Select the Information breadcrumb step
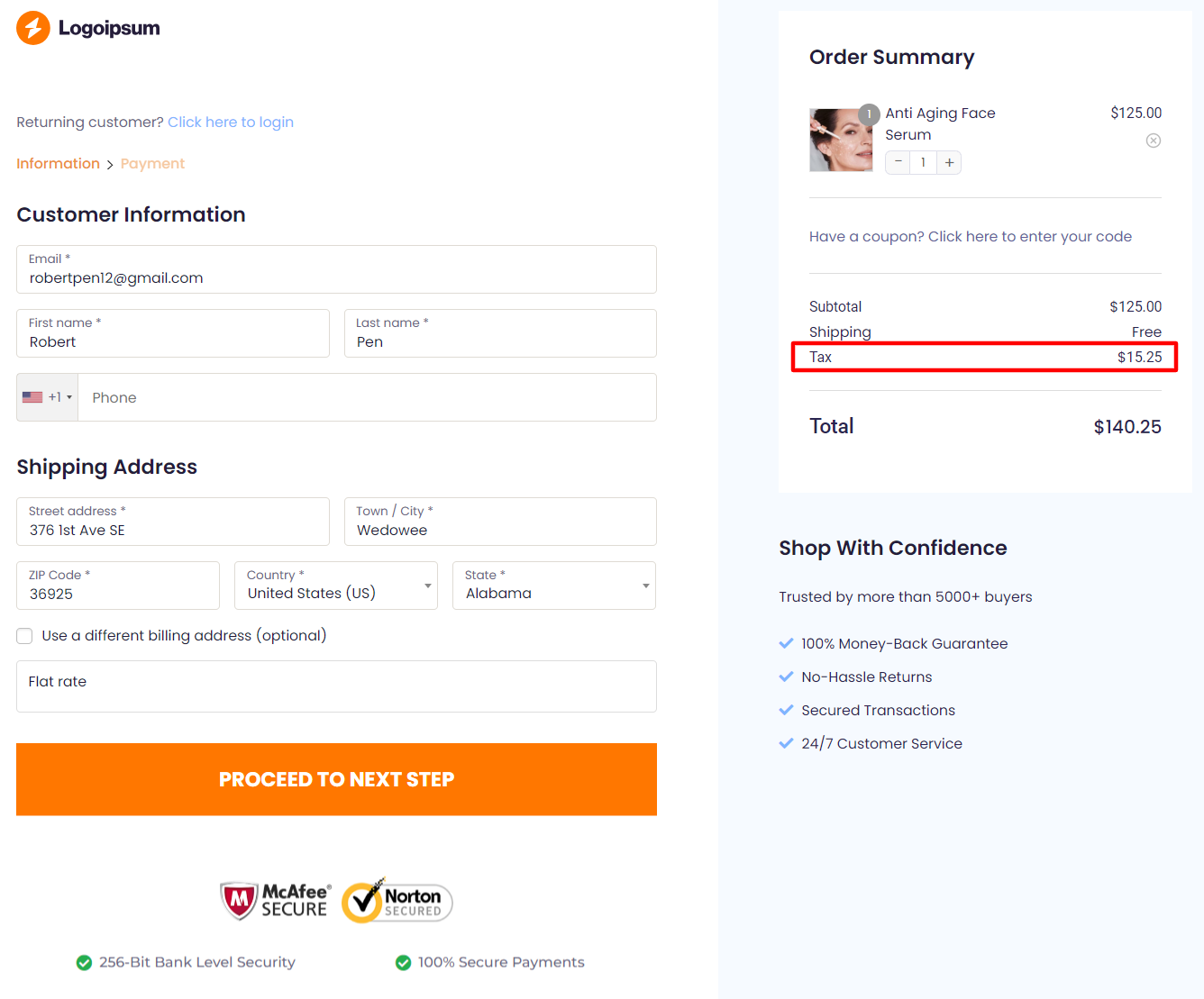This screenshot has height=999, width=1204. [x=58, y=163]
